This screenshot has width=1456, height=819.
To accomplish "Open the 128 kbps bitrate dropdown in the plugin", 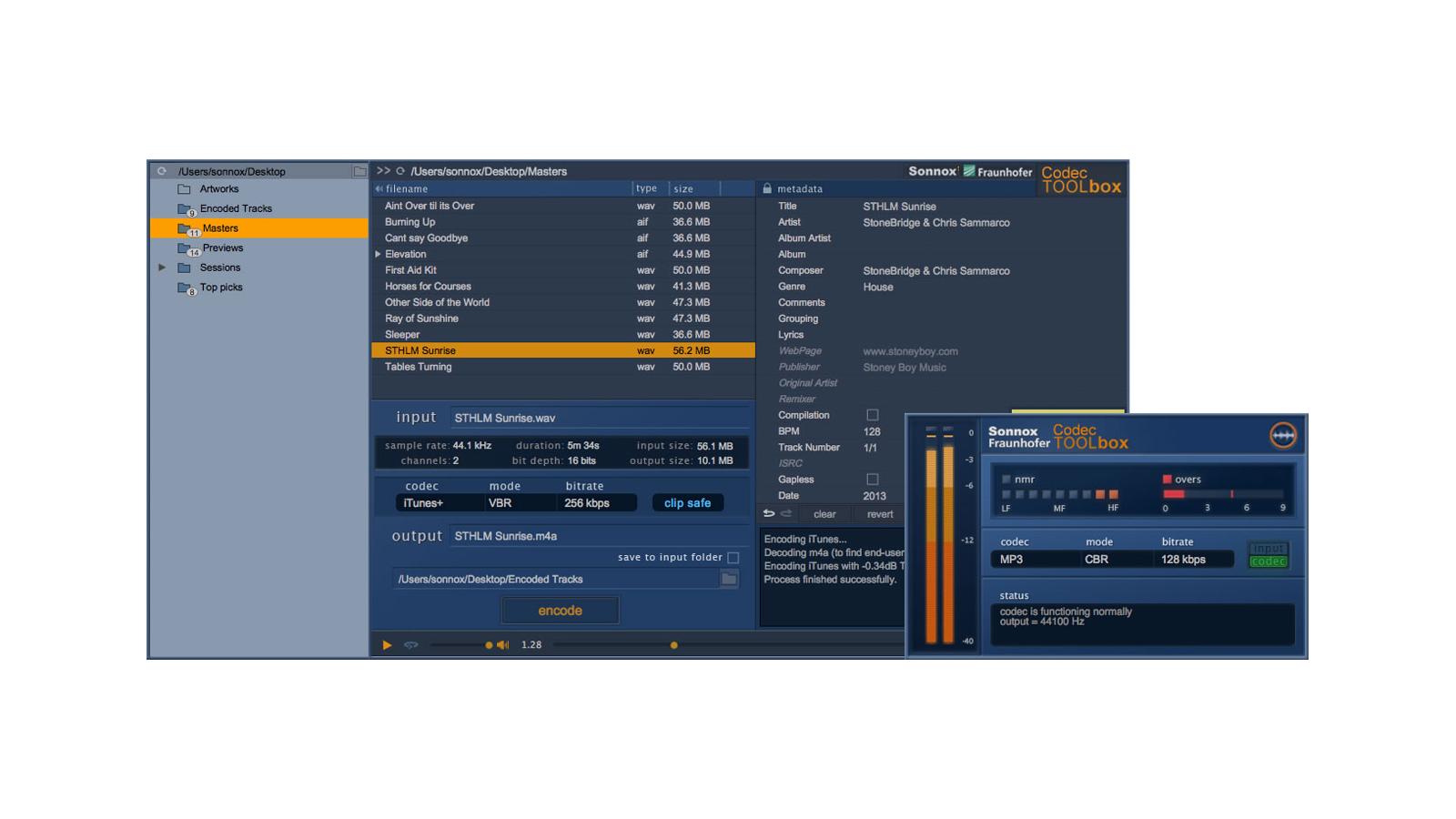I will [1195, 560].
